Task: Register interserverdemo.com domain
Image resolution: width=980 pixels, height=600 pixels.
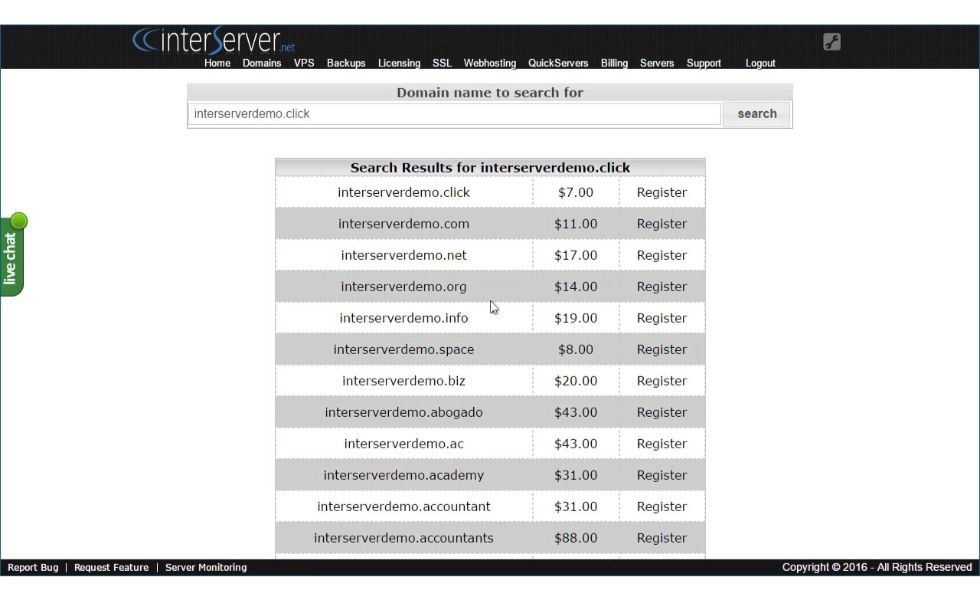Action: pos(661,224)
